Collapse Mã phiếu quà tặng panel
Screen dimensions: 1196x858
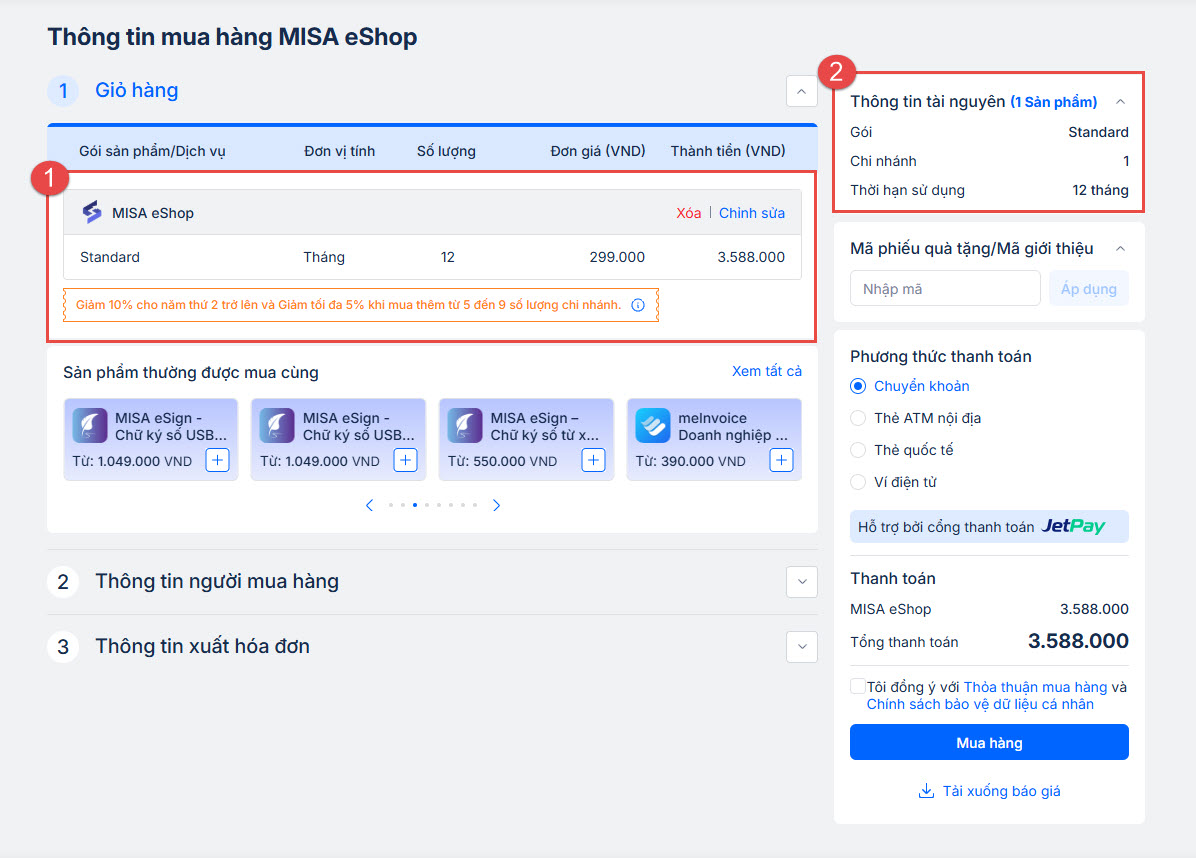click(1120, 249)
